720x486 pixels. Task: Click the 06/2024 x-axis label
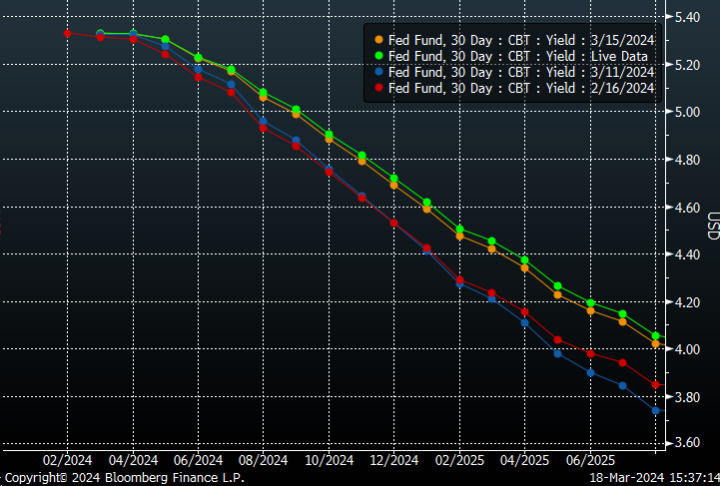[x=198, y=460]
